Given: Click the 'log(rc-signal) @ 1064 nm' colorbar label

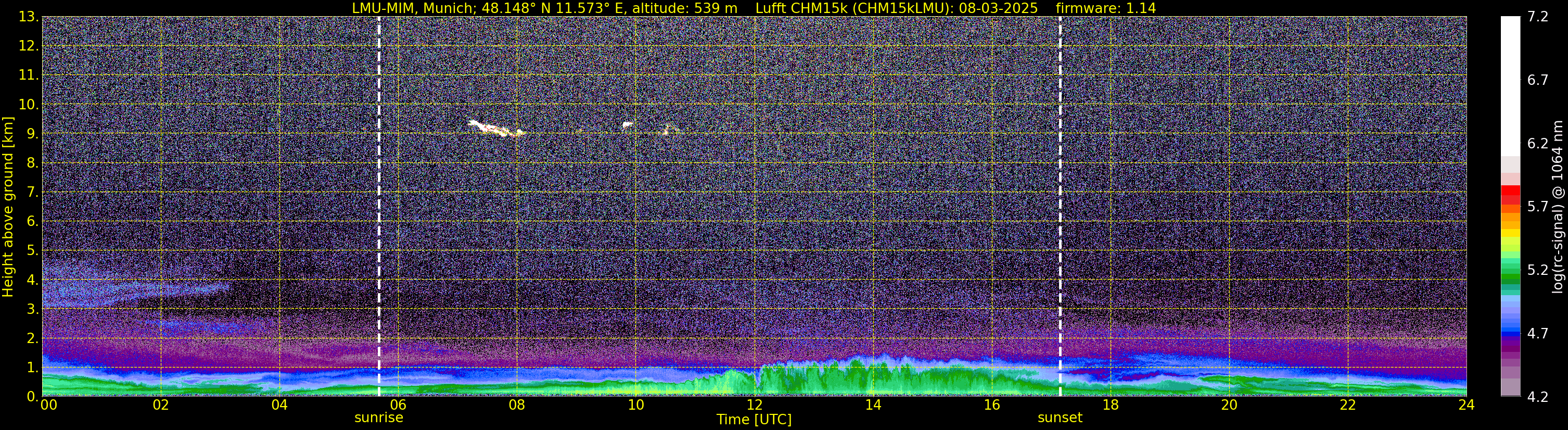Looking at the screenshot, I should pyautogui.click(x=1557, y=207).
